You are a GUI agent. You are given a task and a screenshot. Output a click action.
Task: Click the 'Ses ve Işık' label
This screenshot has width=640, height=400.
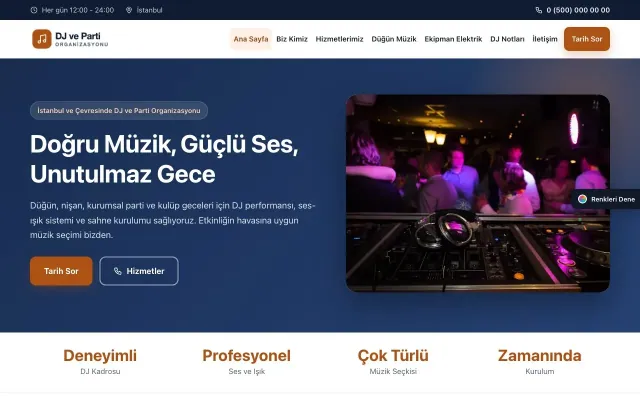(247, 371)
